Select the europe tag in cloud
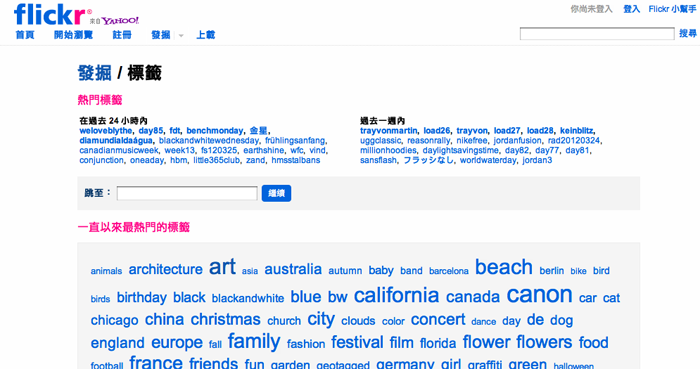This screenshot has height=369, width=700. tap(177, 343)
